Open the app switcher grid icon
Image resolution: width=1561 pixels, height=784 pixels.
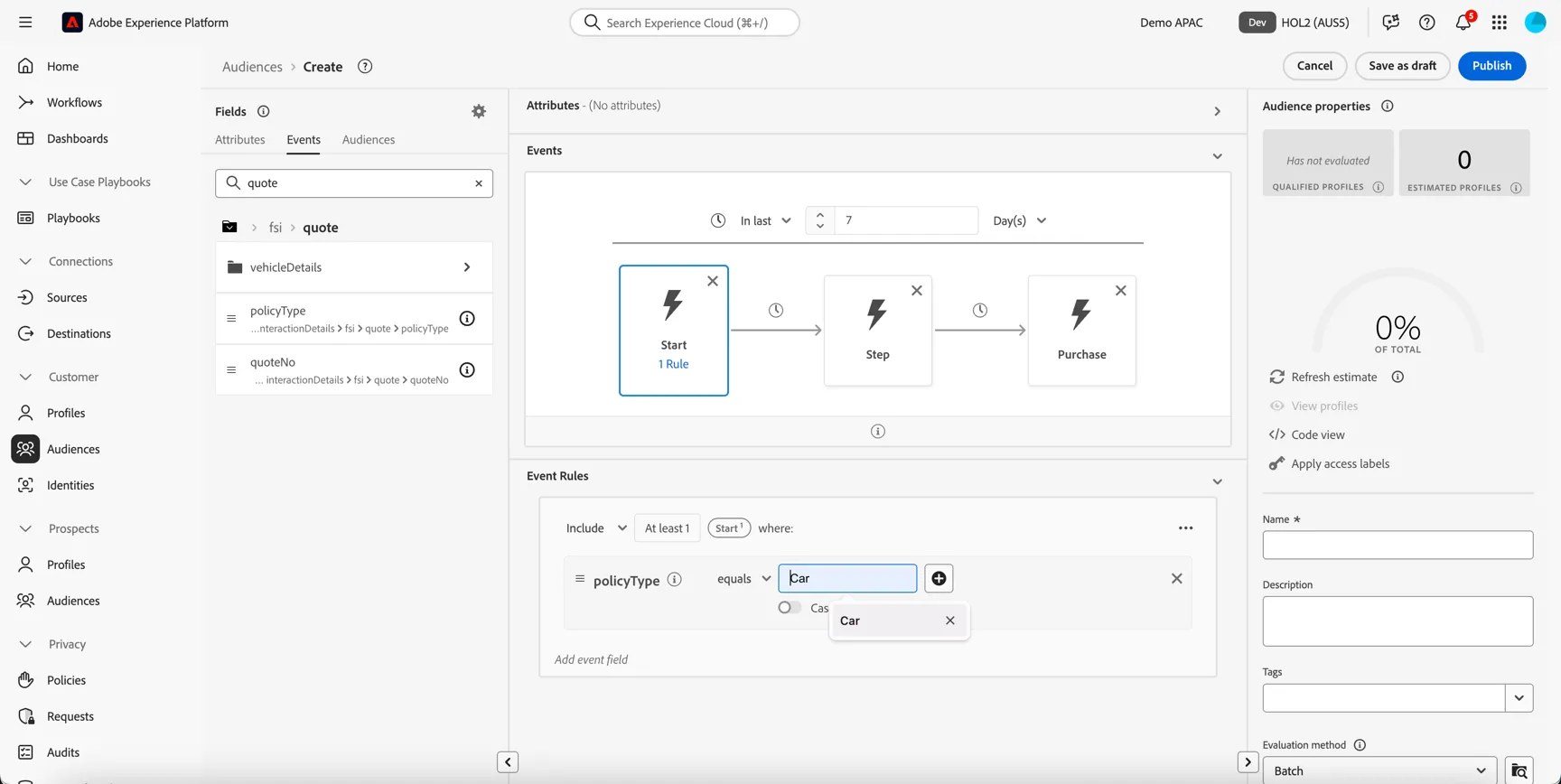[1500, 23]
